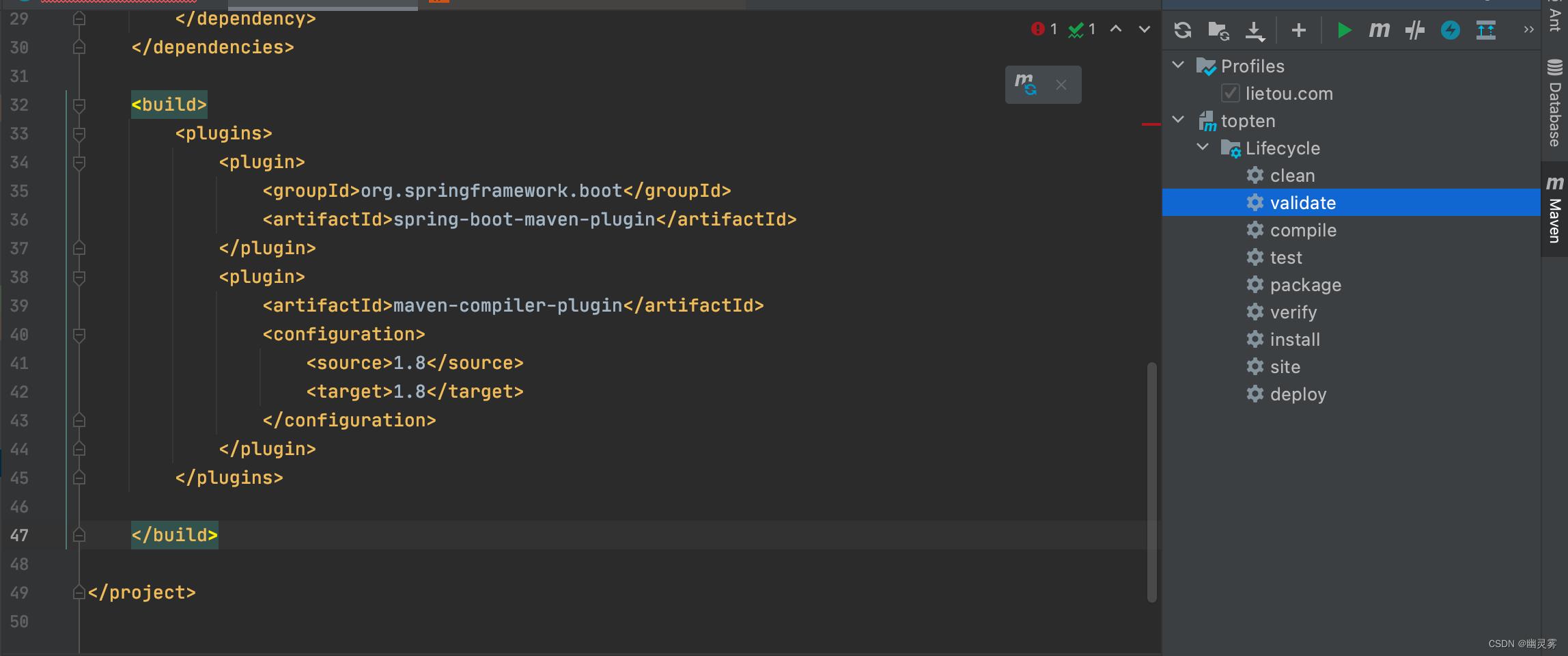The height and width of the screenshot is (656, 1568).
Task: Go to next highlighted error arrow
Action: (1145, 29)
